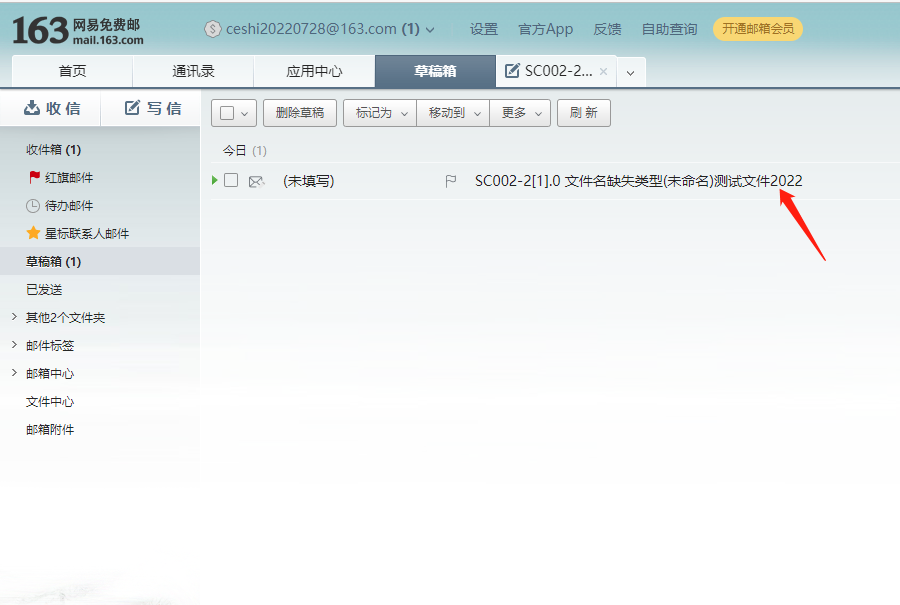Click the 删除草稿 button
The image size is (900, 605).
pyautogui.click(x=299, y=112)
